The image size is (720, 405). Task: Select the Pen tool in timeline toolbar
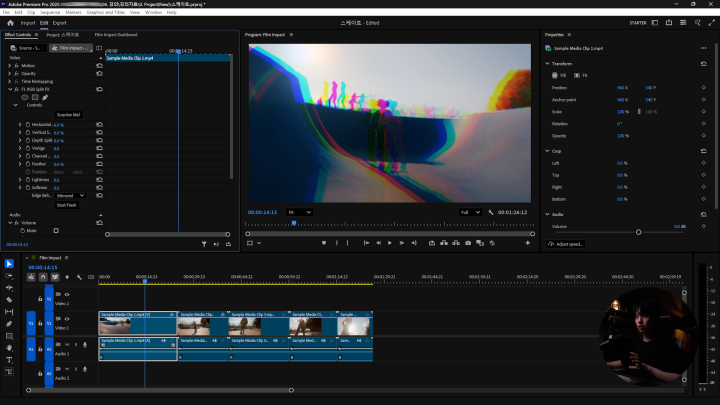(x=9, y=324)
